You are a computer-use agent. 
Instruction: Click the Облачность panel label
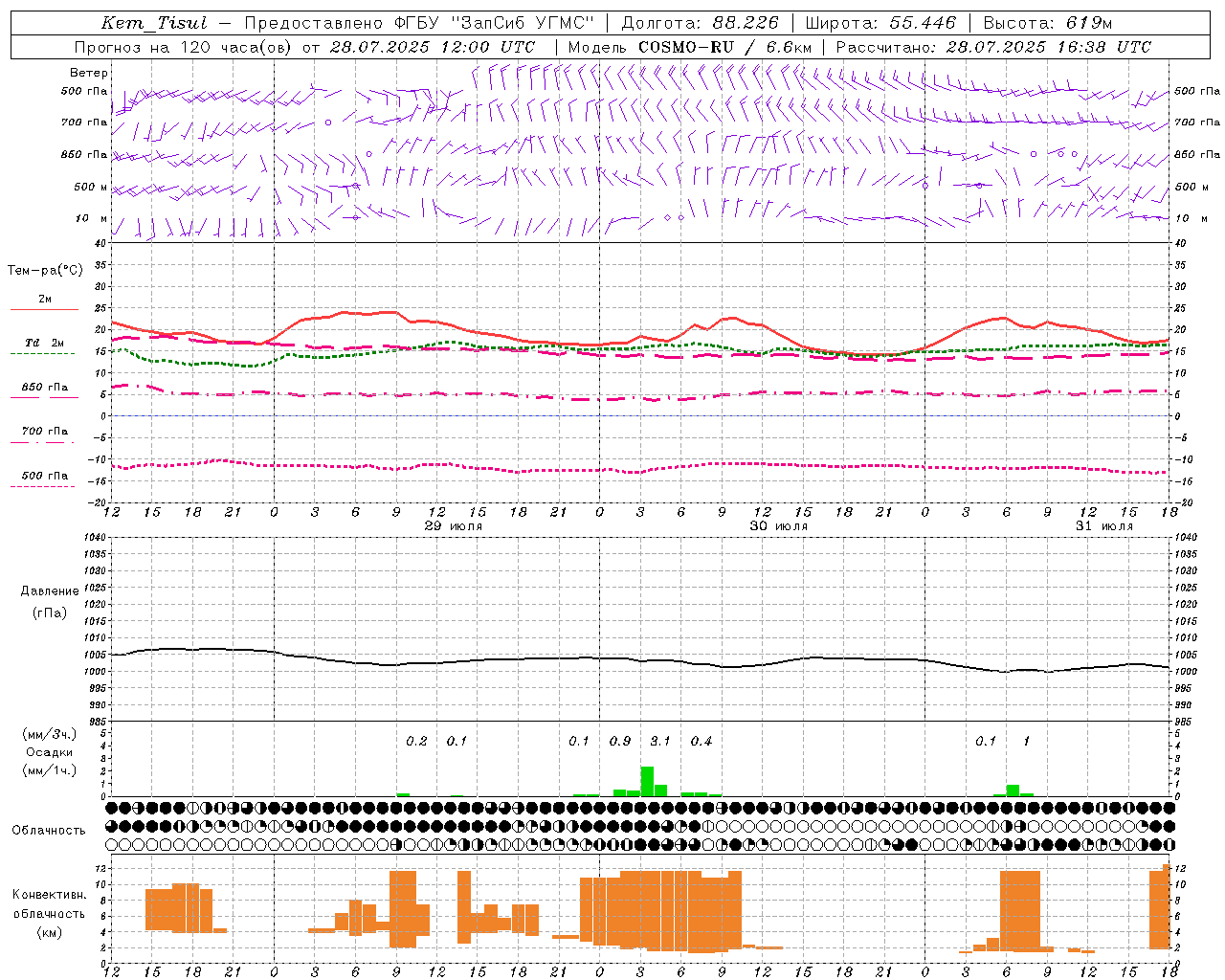tap(49, 831)
